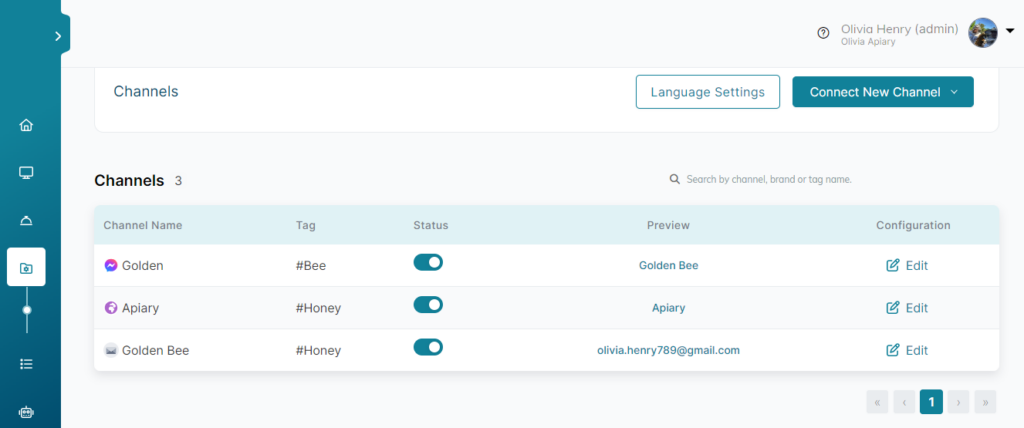Turn off the Golden Bee channel status
Image resolution: width=1024 pixels, height=428 pixels.
pos(428,347)
